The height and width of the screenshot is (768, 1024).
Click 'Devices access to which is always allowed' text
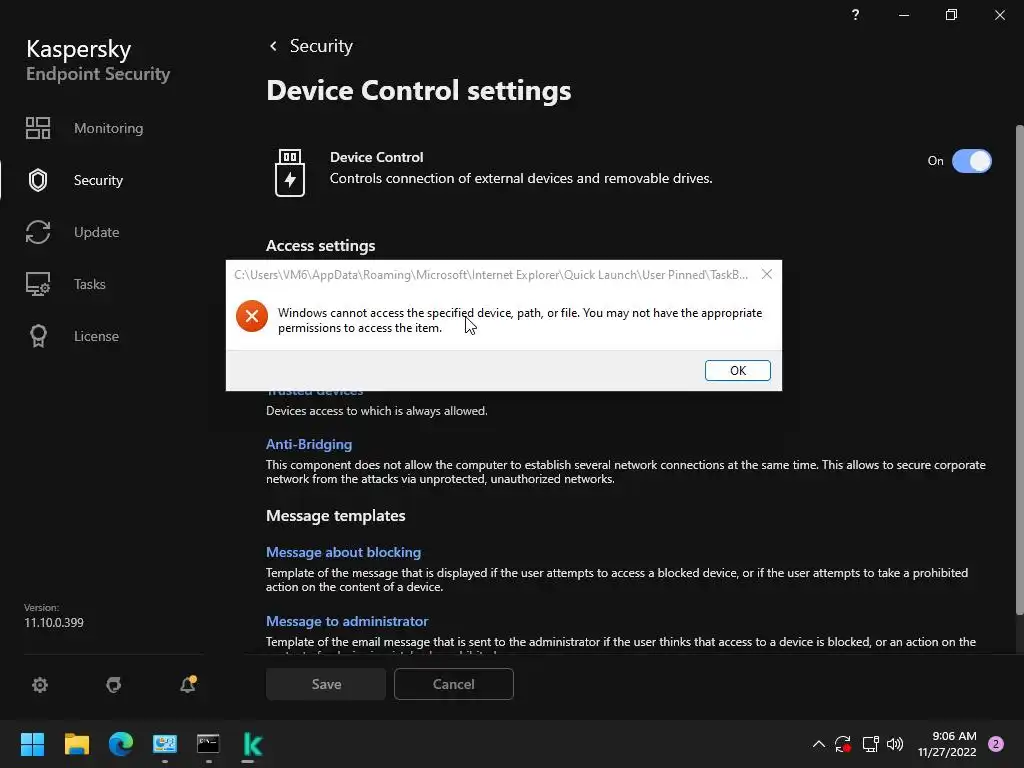point(377,411)
